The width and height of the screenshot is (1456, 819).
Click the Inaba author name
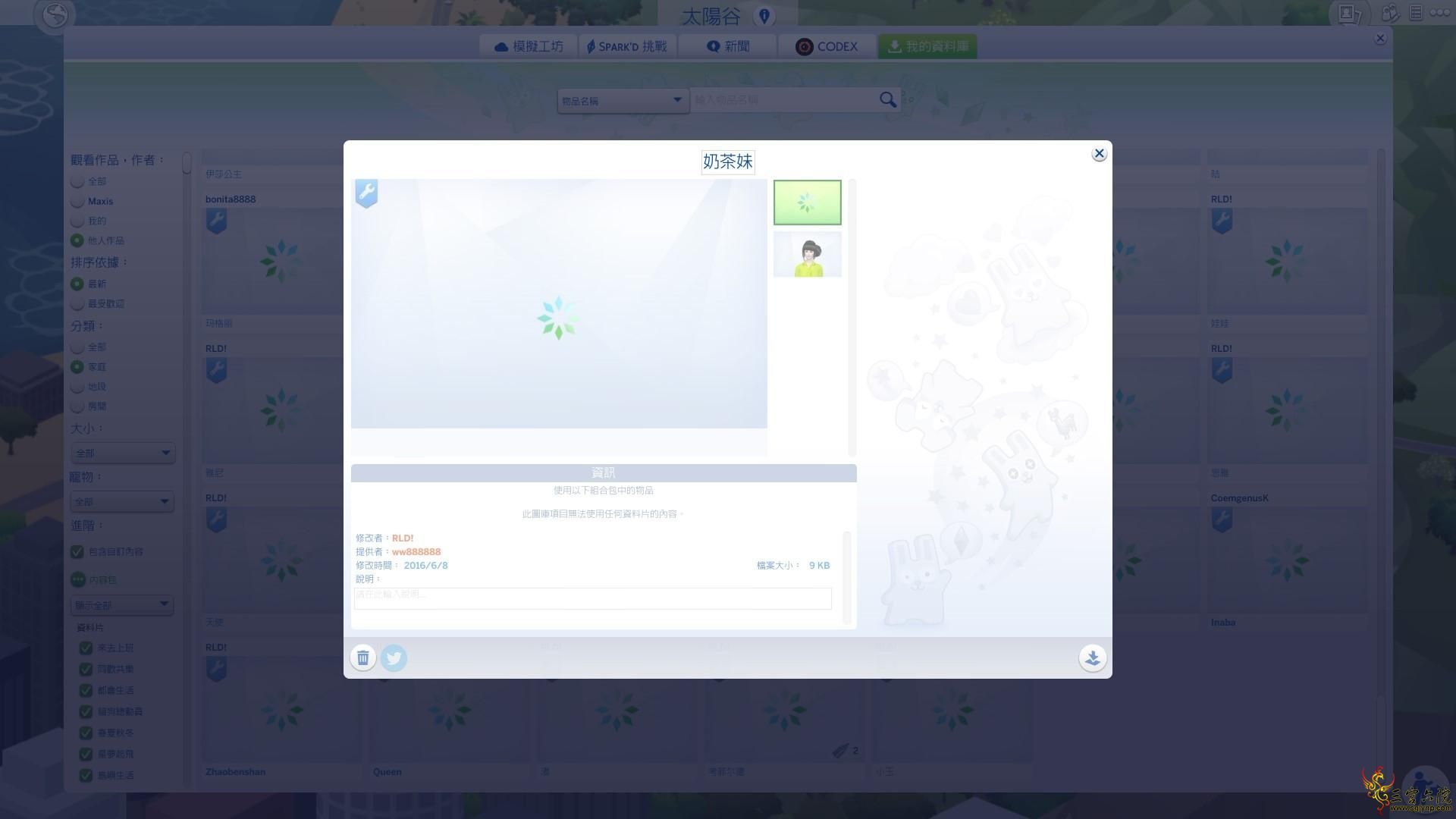pos(1223,623)
